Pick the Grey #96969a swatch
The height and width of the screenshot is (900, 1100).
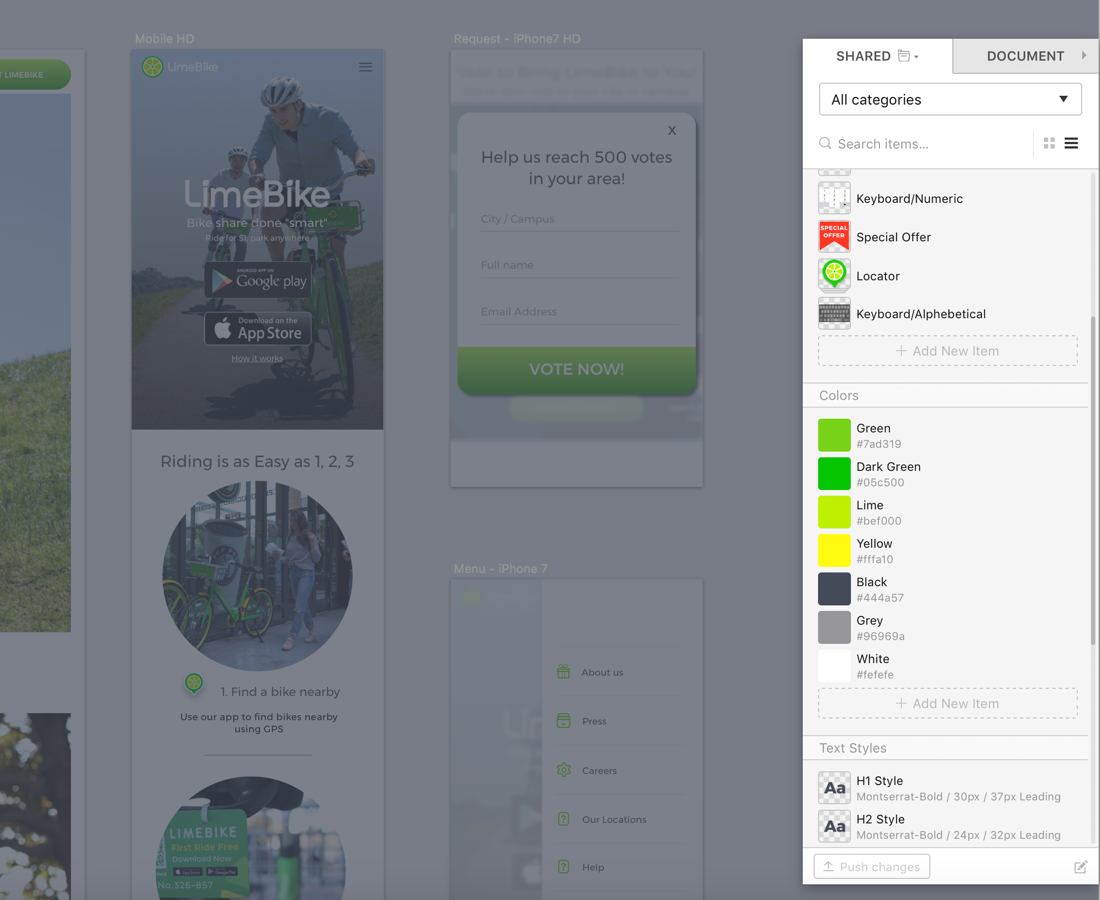tap(834, 628)
